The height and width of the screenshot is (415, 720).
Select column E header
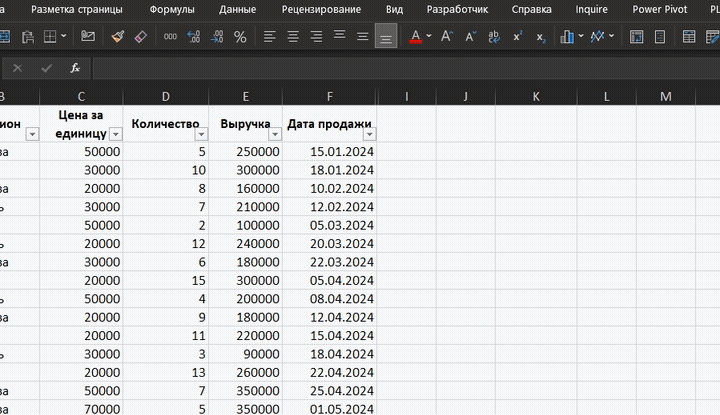pyautogui.click(x=246, y=96)
